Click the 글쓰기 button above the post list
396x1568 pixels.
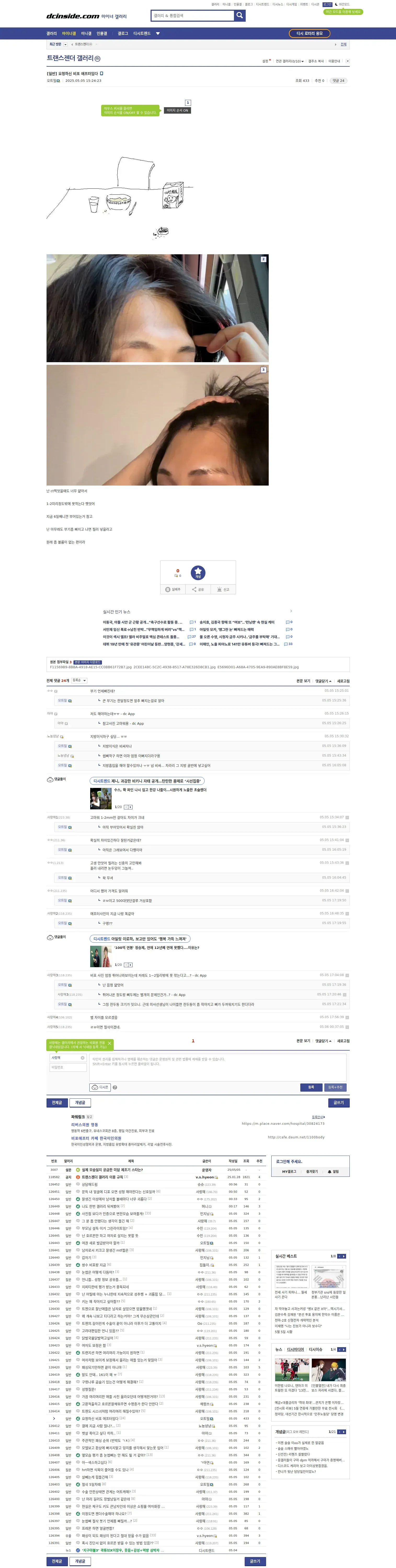point(338,1102)
